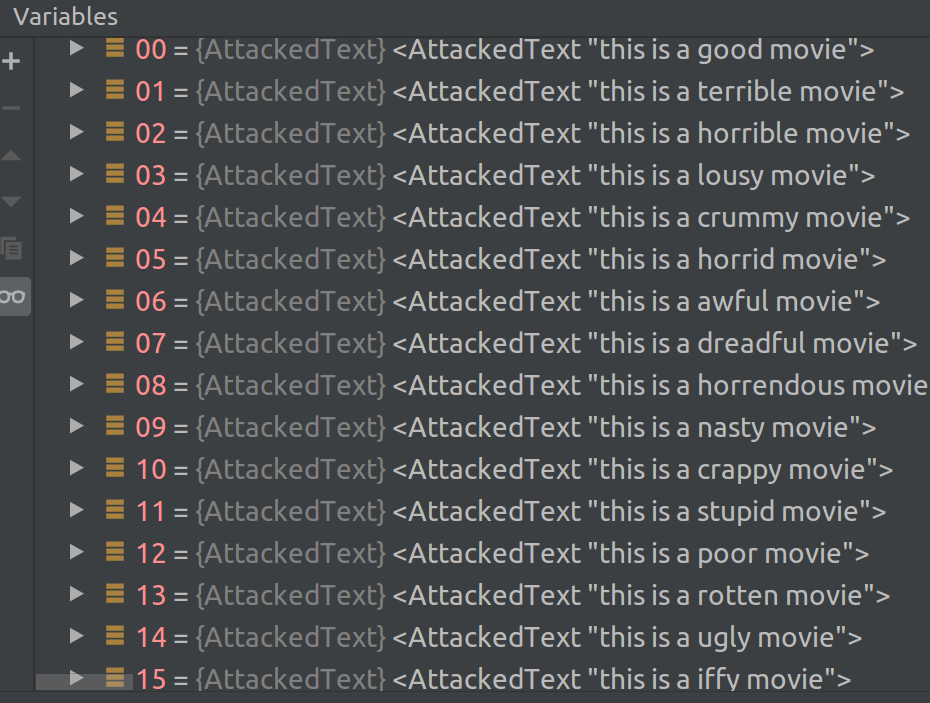The height and width of the screenshot is (703, 930).
Task: Click the horizontal scrollbar at the bottom
Action: (85, 678)
